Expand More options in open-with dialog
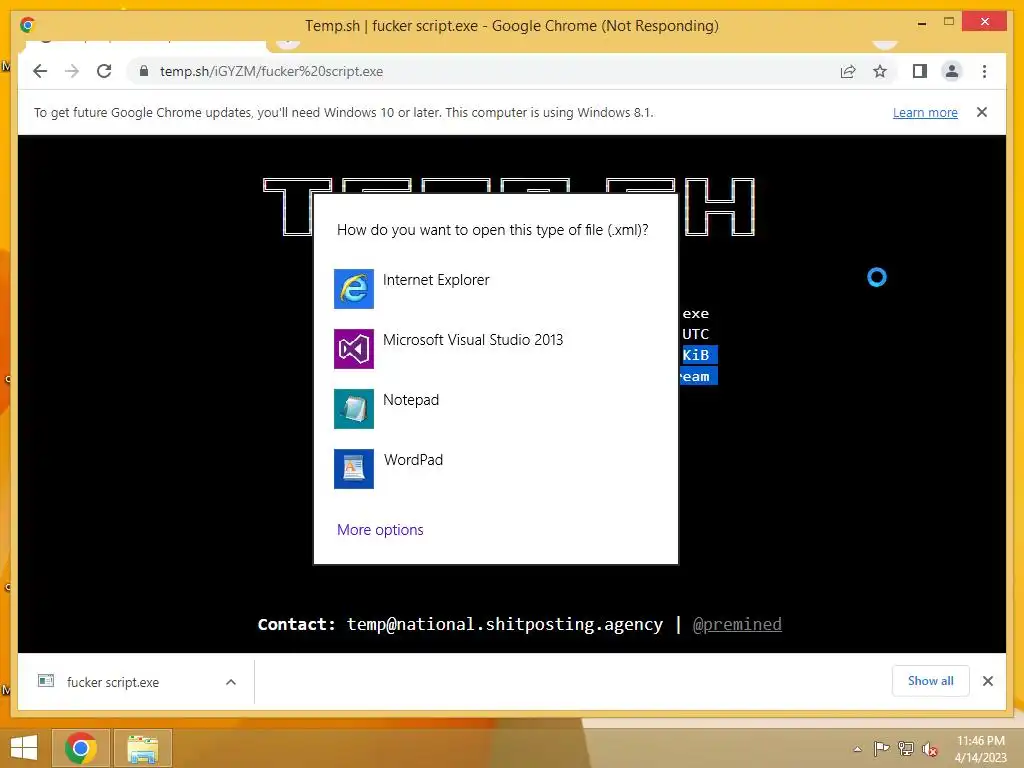Screen dimensions: 1024x768 click(x=380, y=530)
